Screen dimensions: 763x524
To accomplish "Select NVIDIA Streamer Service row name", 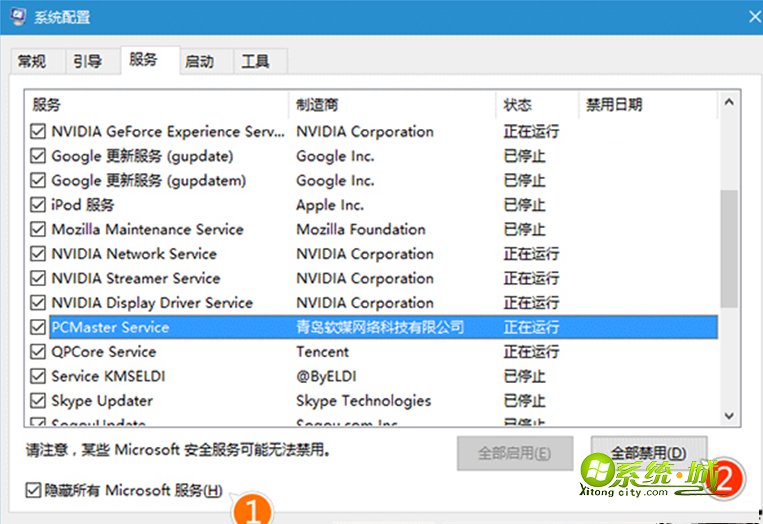I will tap(136, 278).
